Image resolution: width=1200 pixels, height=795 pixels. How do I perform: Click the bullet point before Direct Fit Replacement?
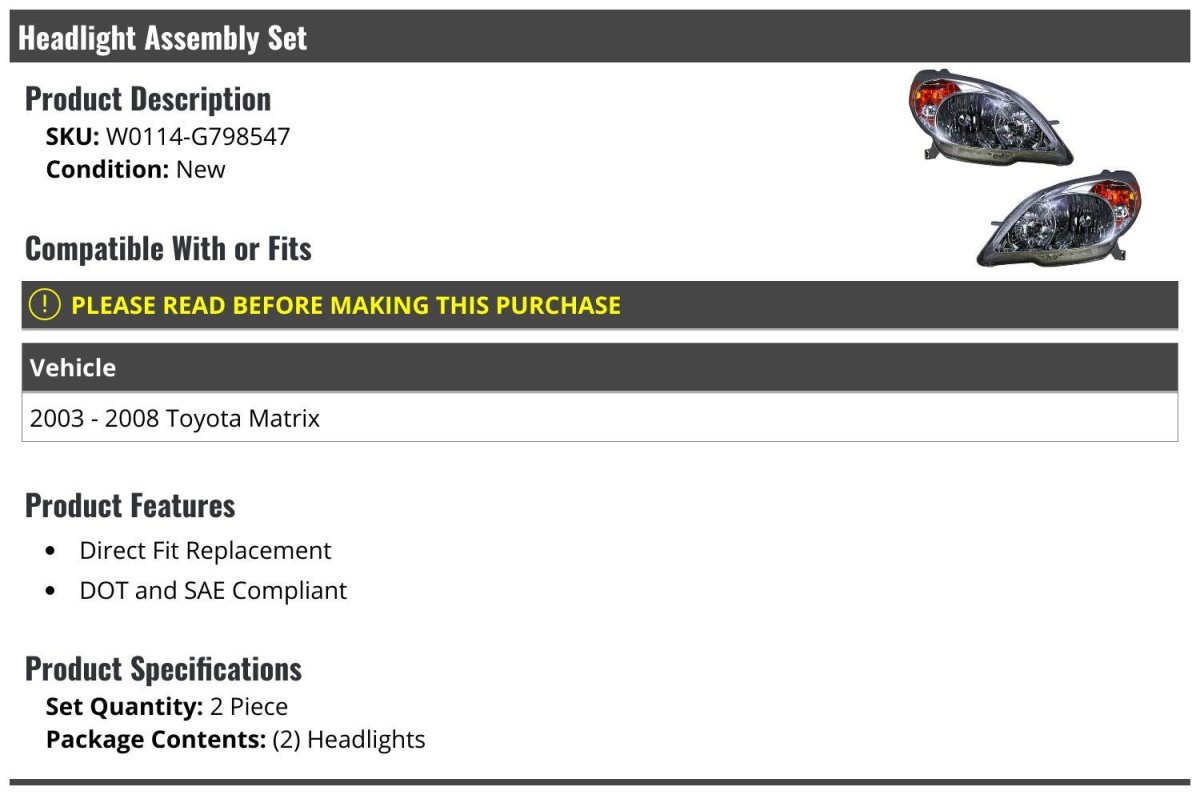point(51,551)
